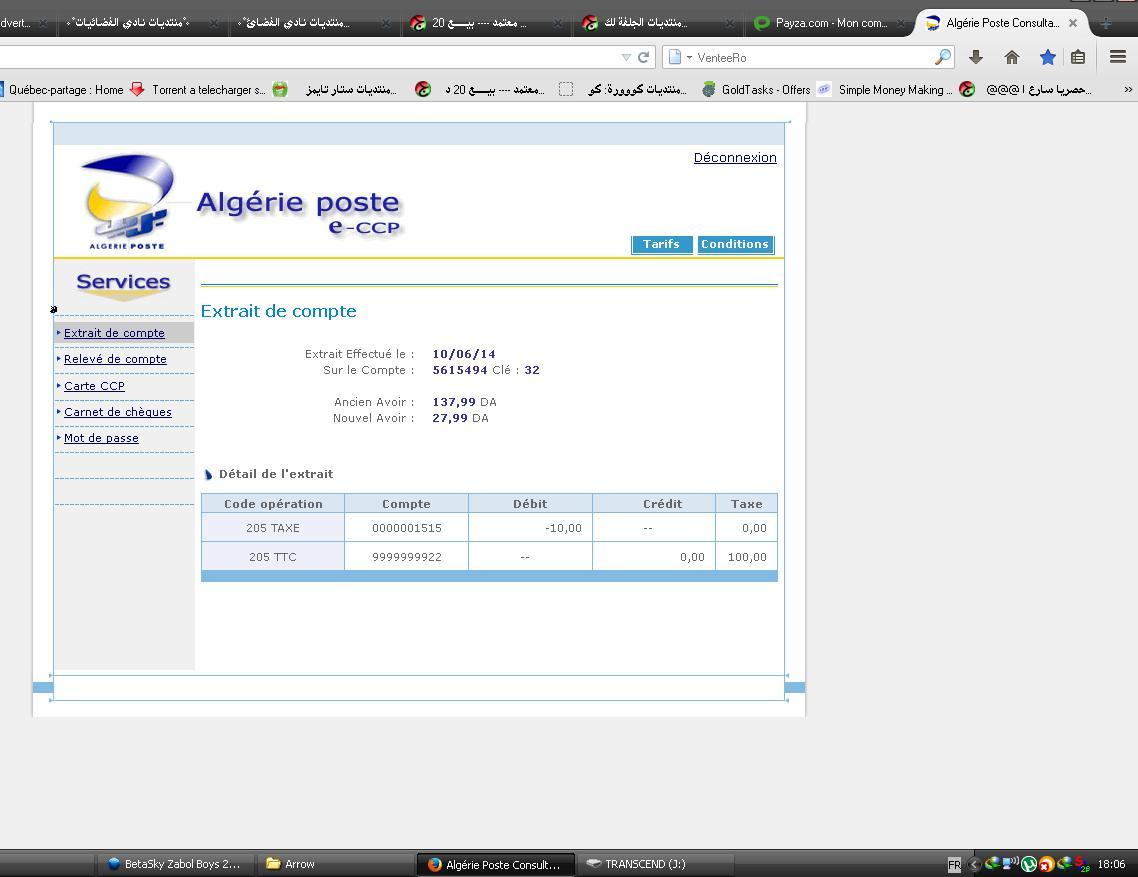Open Carnet de chèques in Services menu
The image size is (1138, 877).
(x=118, y=412)
